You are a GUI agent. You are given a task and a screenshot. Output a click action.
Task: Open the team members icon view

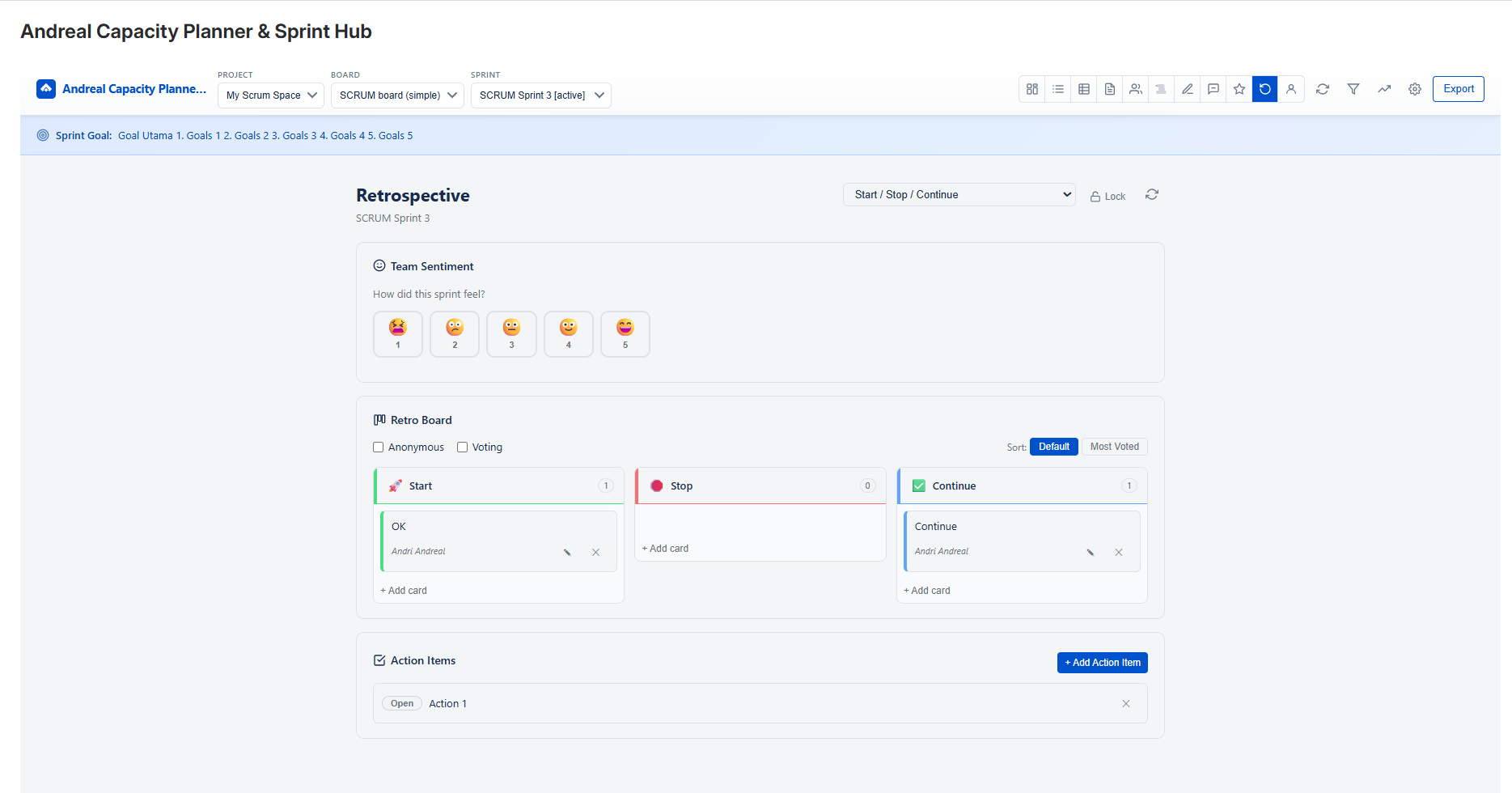pos(1136,89)
